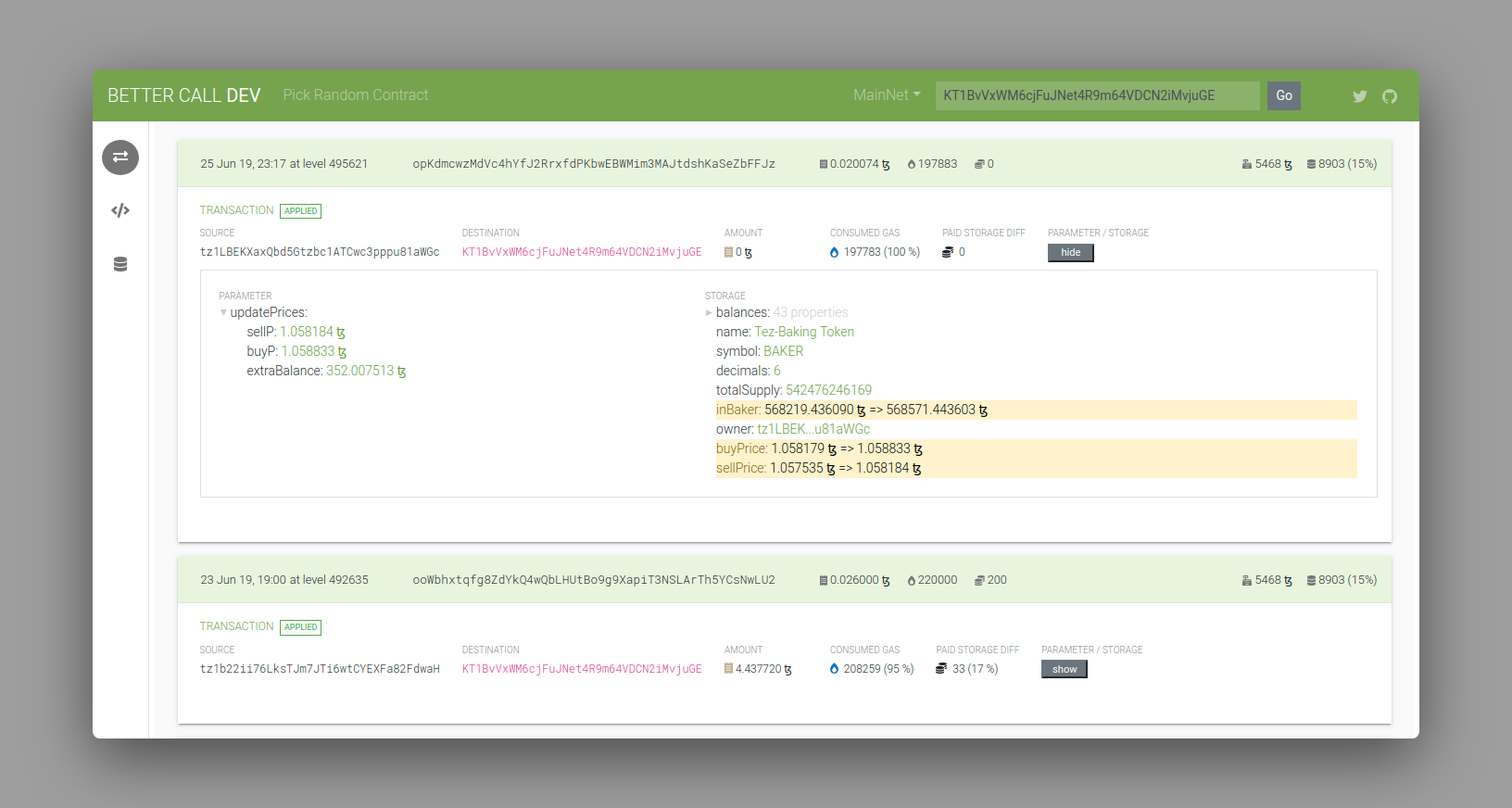Click the highlighted inBaker storage change row
This screenshot has height=808, width=1512.
pos(1036,410)
